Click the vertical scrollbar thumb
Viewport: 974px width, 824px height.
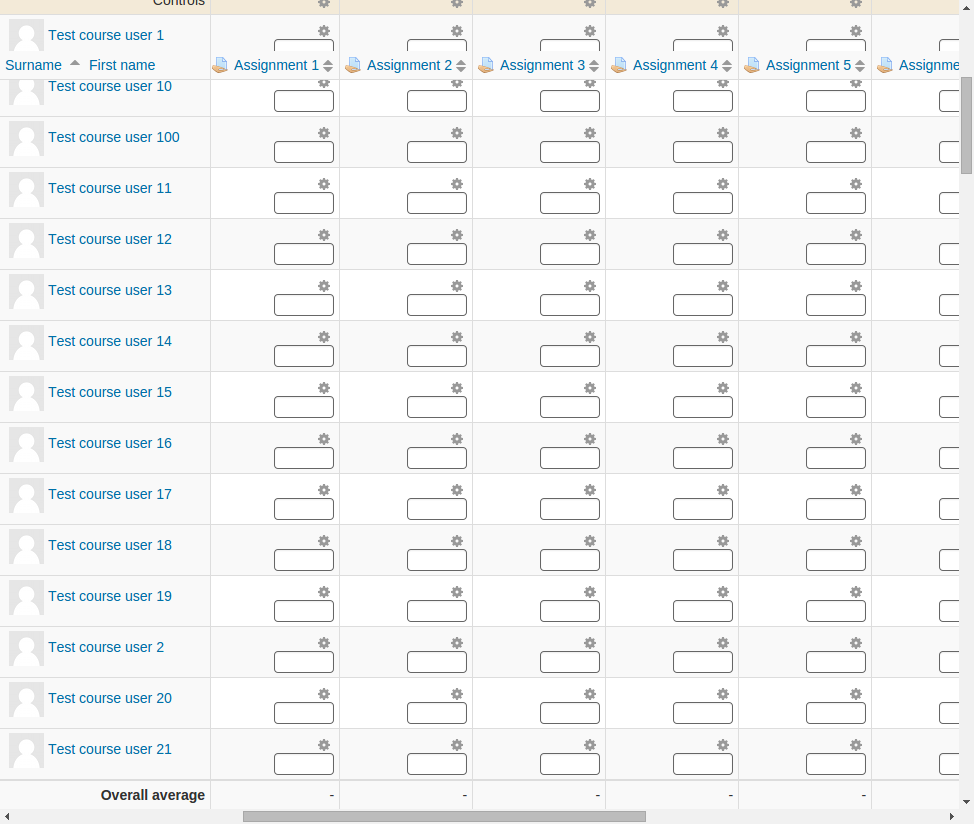(x=966, y=125)
